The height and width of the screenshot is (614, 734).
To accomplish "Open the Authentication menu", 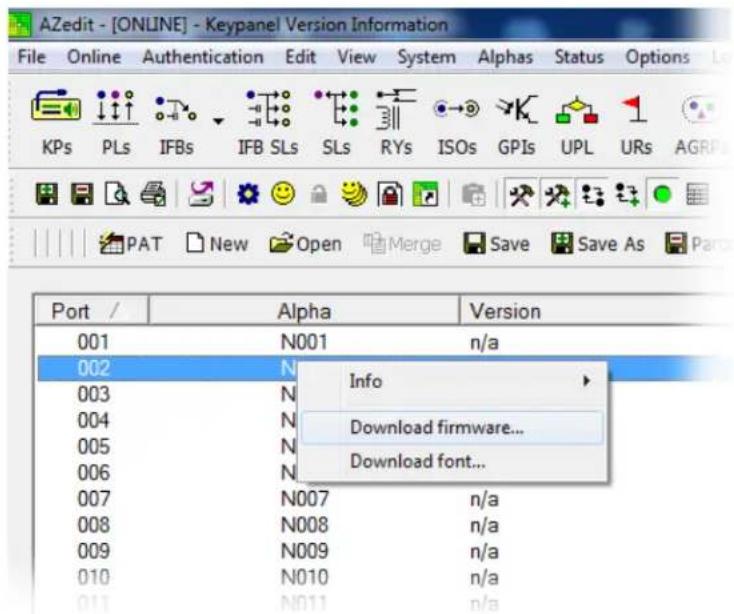I will (x=203, y=57).
